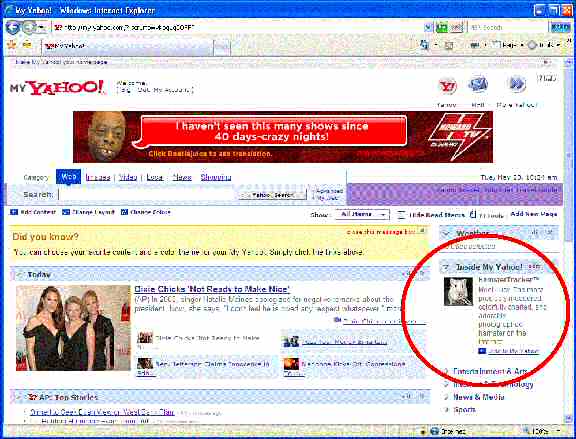The image size is (576, 439).
Task: Open the recent pages arrow beside Forward
Action: pyautogui.click(x=42, y=28)
